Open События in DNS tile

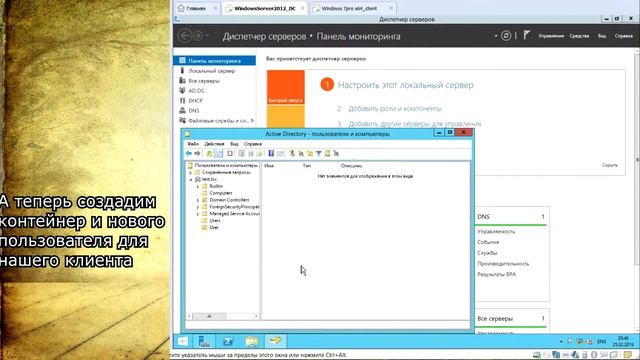488,242
